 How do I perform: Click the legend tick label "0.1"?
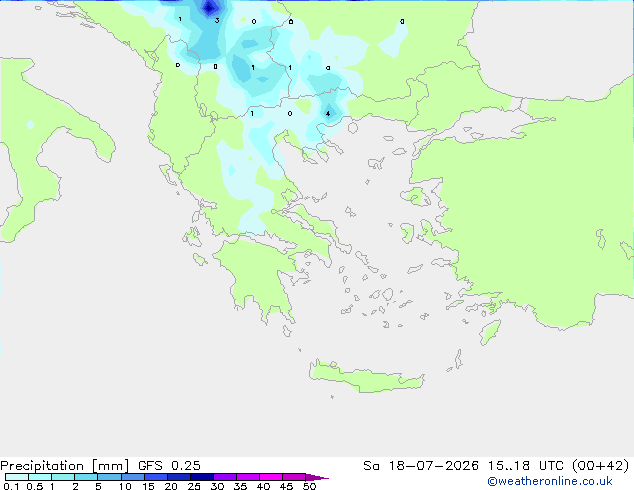click(x=11, y=486)
